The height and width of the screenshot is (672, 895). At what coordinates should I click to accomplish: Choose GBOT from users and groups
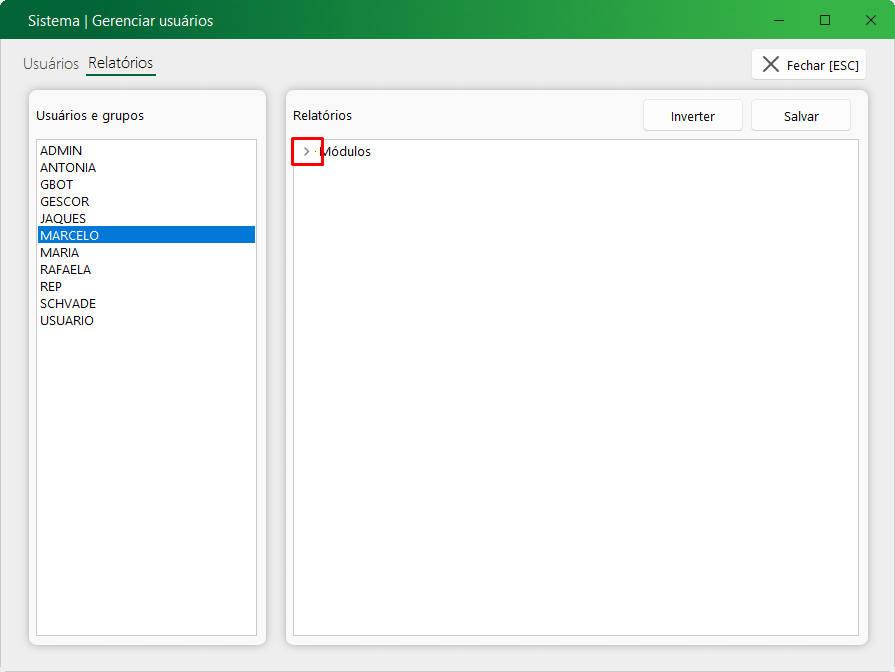pyautogui.click(x=56, y=185)
